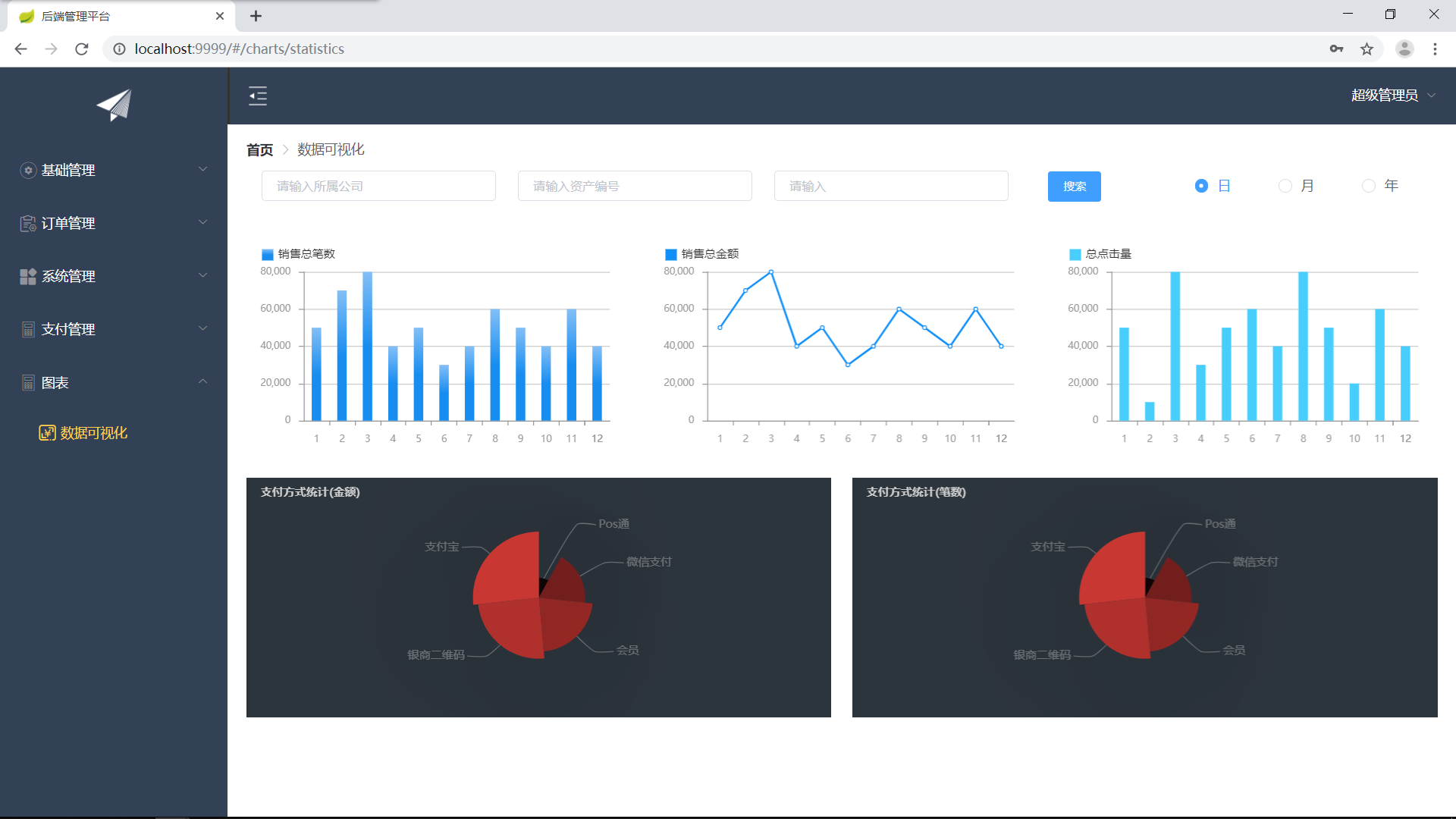
Task: Focus the 请输入所属公司 input field
Action: (378, 186)
